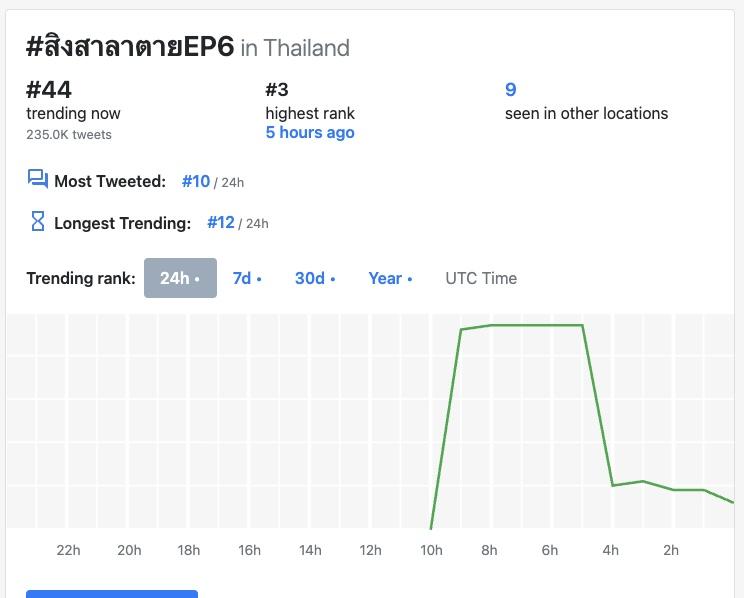Click the green line's flat peak on chart
This screenshot has width=744, height=598.
click(x=535, y=325)
